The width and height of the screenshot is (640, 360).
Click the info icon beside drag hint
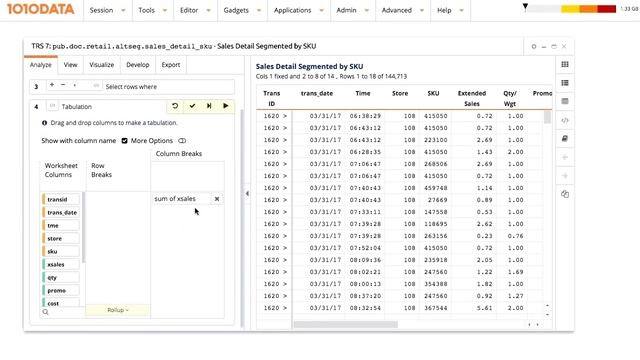point(44,123)
